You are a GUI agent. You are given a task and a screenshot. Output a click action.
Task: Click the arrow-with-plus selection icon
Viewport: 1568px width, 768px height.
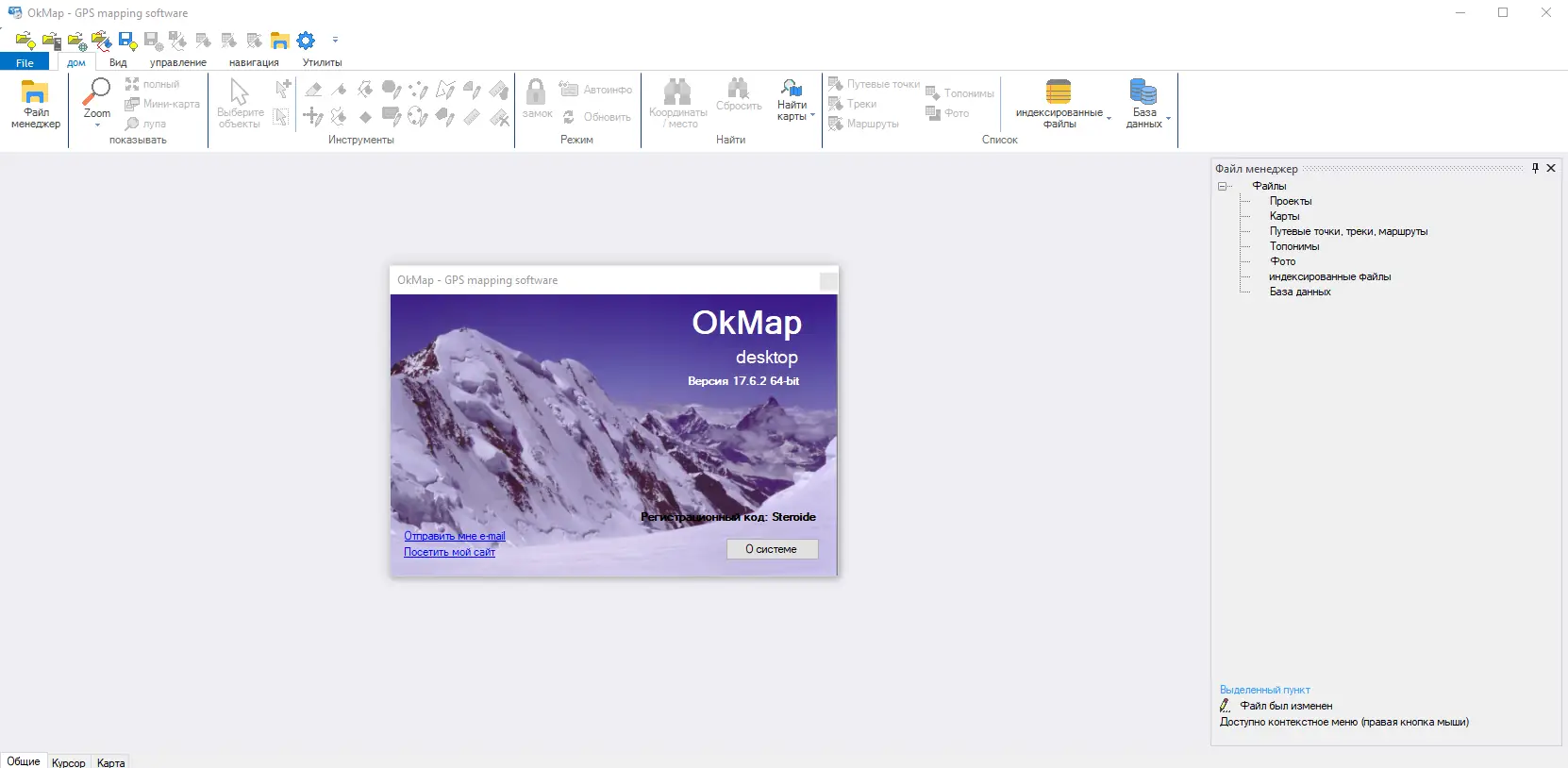tap(282, 89)
